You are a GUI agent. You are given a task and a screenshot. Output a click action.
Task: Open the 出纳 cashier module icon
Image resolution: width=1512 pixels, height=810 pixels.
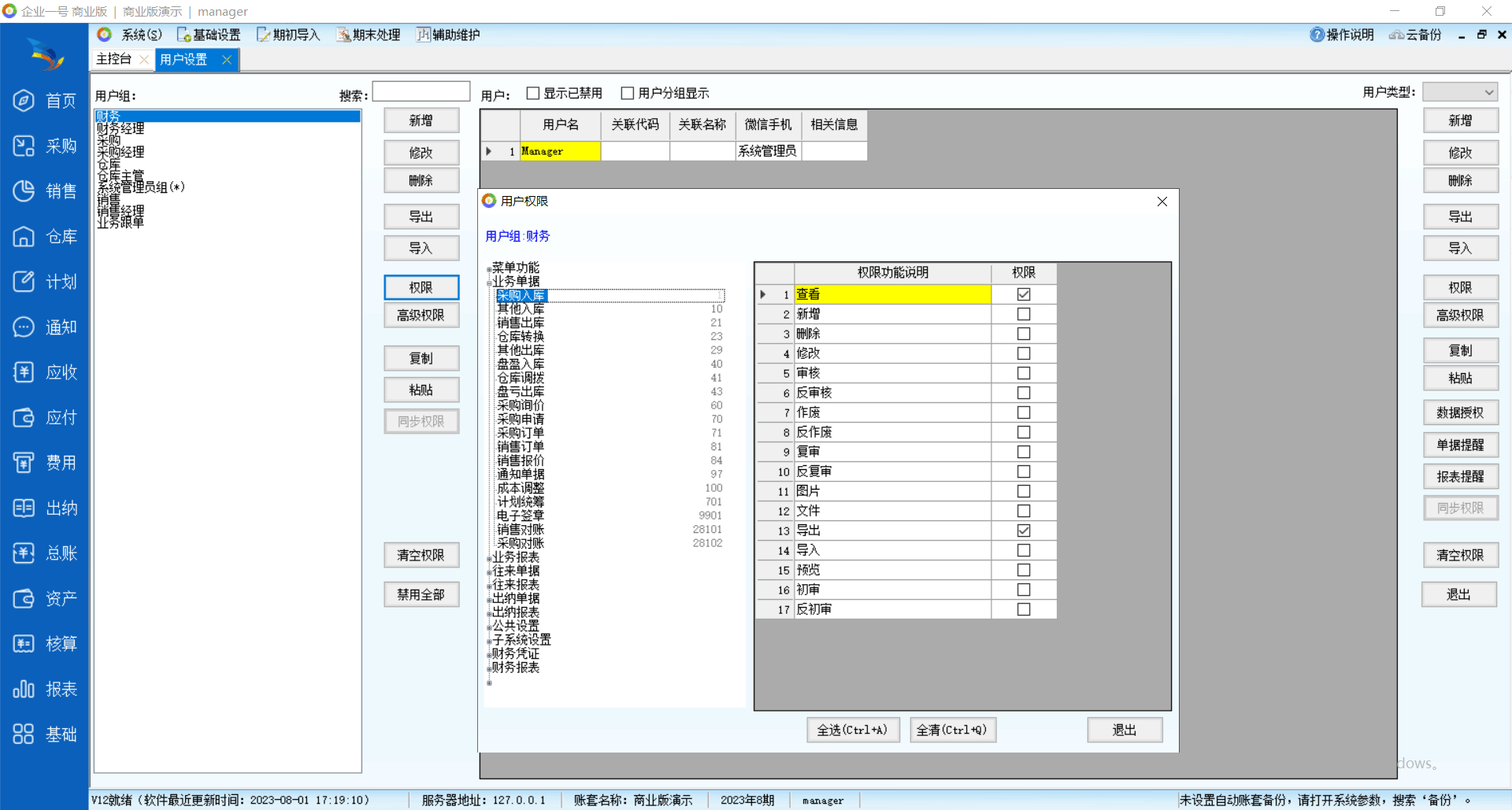24,509
